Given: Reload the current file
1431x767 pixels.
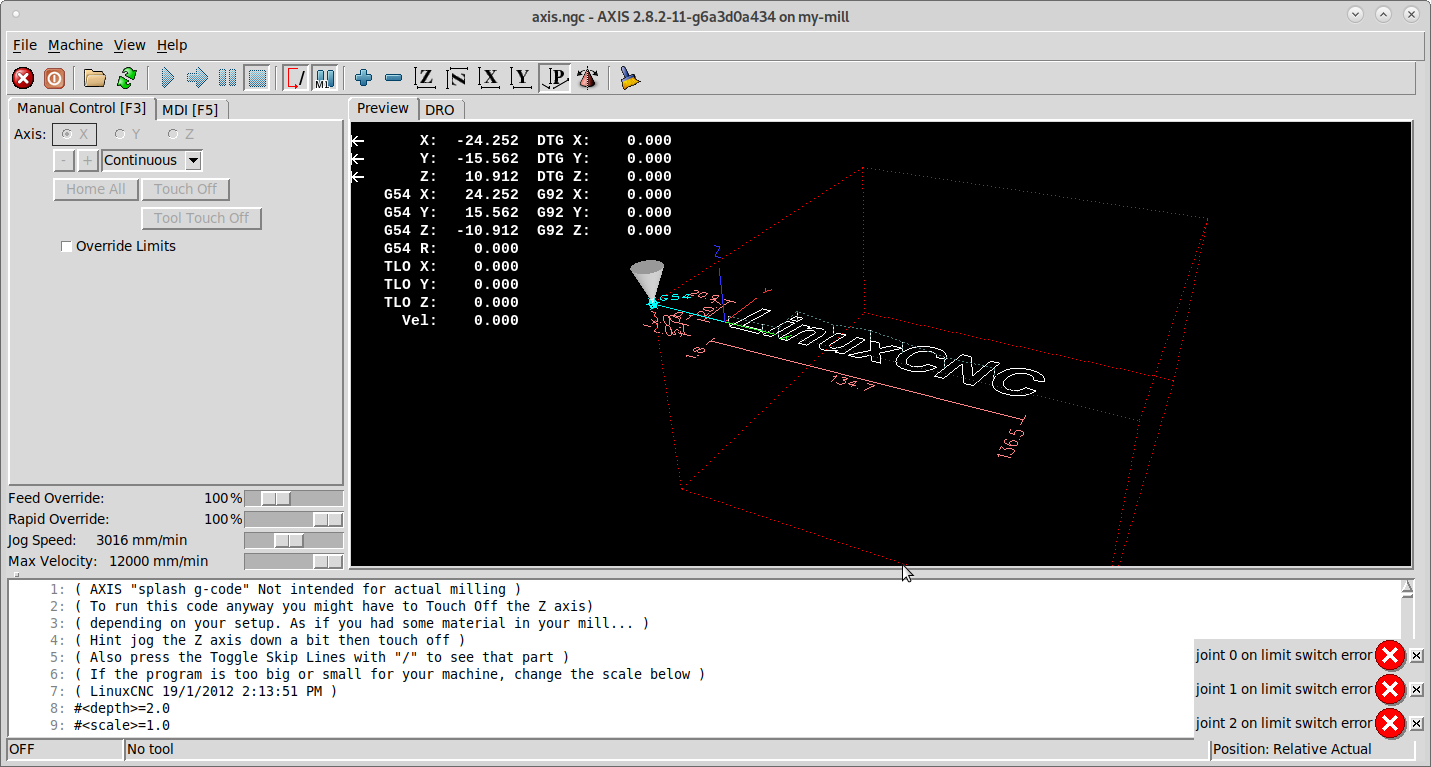Looking at the screenshot, I should coord(126,77).
